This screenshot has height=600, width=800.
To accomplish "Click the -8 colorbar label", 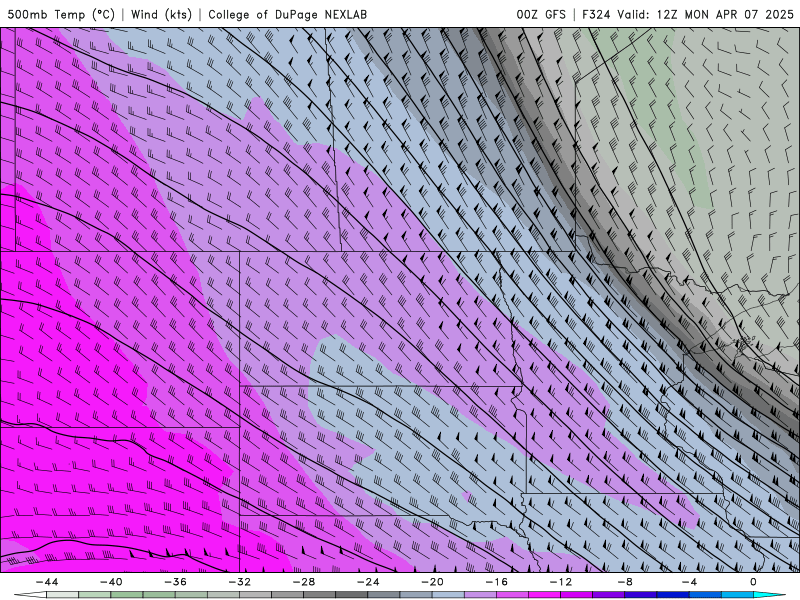I will point(625,582).
